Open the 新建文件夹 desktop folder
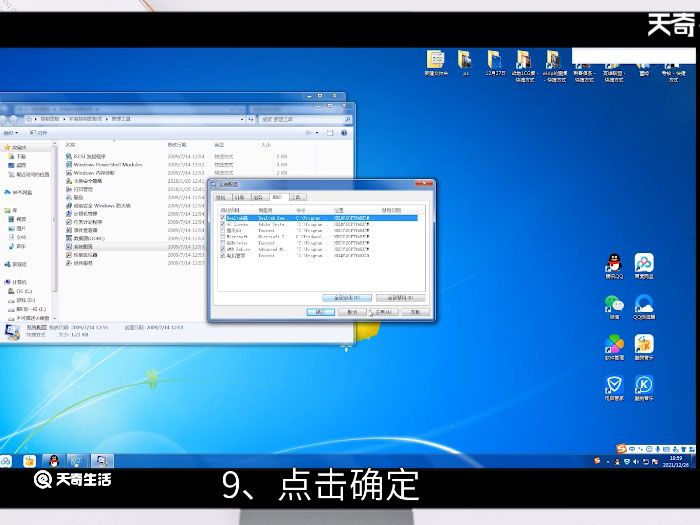The width and height of the screenshot is (700, 525). point(436,62)
